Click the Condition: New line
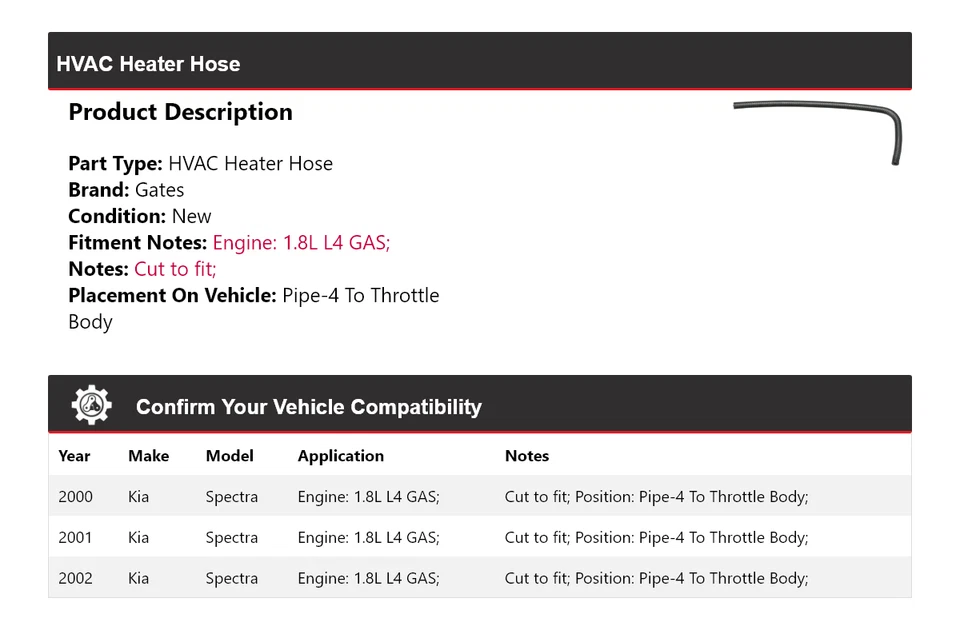 point(140,216)
